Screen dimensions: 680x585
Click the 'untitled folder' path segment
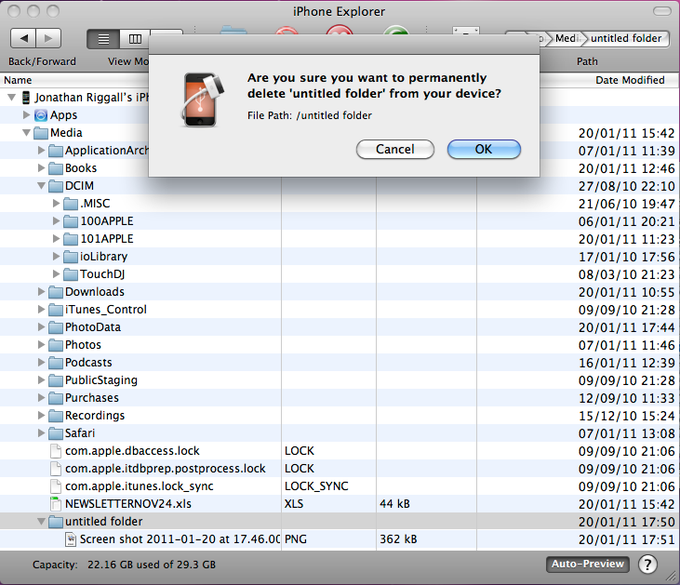coord(626,38)
